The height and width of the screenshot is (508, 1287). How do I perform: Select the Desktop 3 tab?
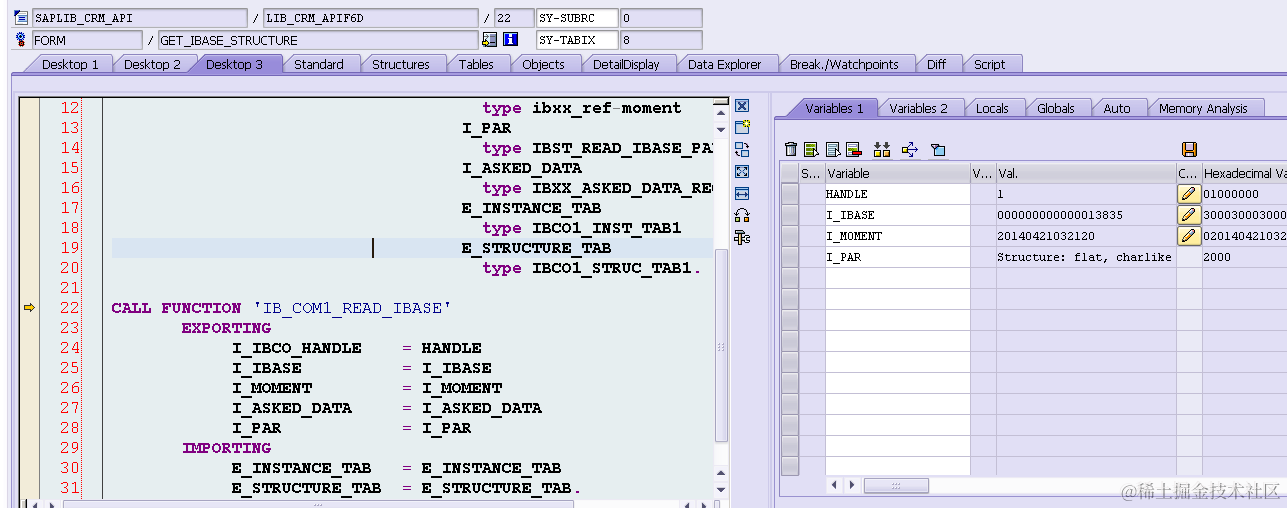(x=235, y=64)
